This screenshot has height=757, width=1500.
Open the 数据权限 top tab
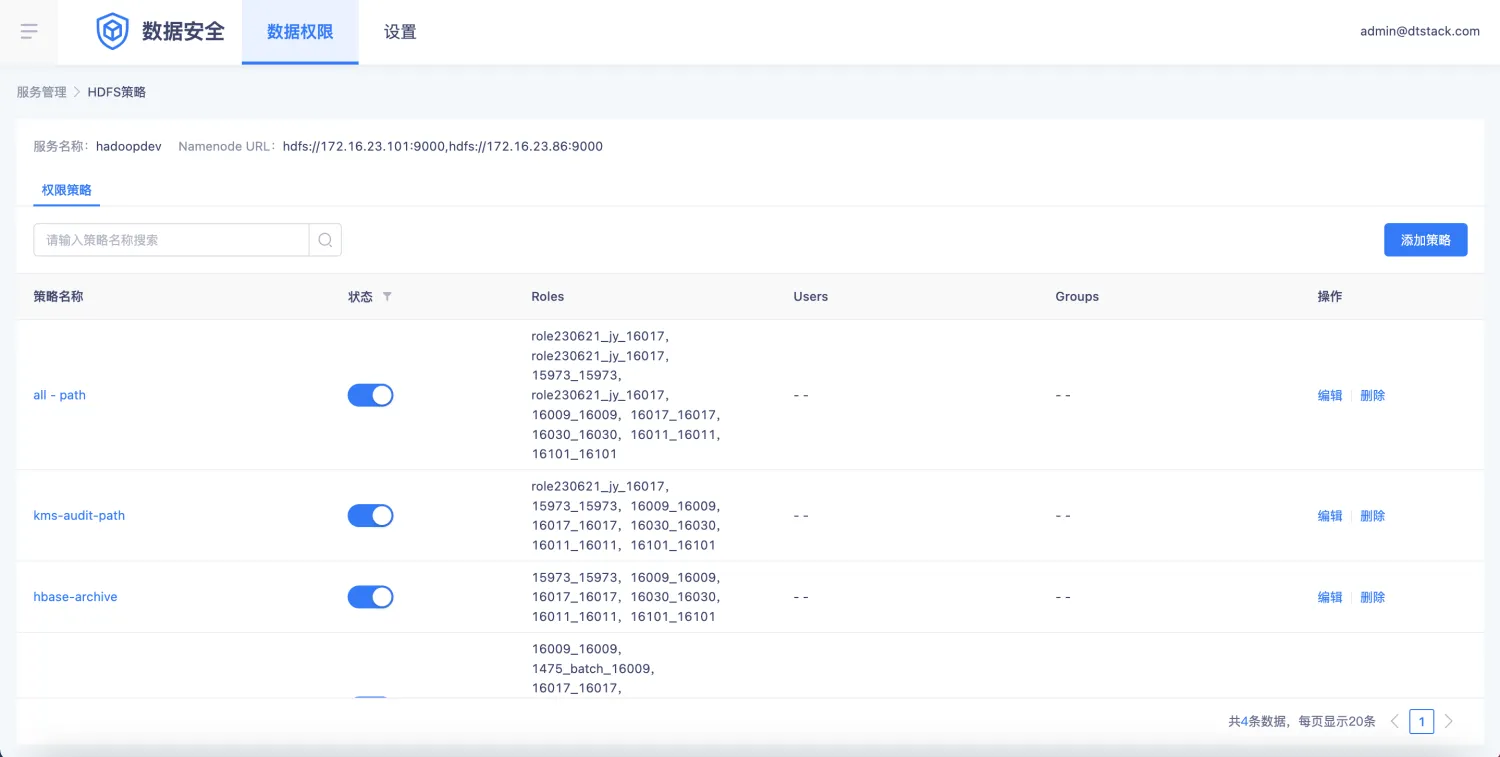tap(300, 32)
